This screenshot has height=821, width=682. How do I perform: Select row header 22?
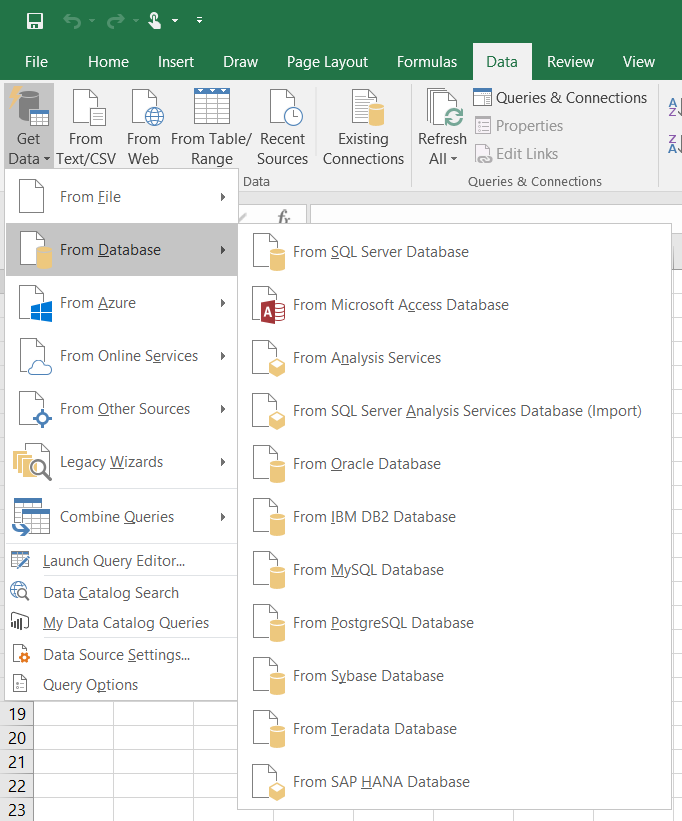point(17,786)
